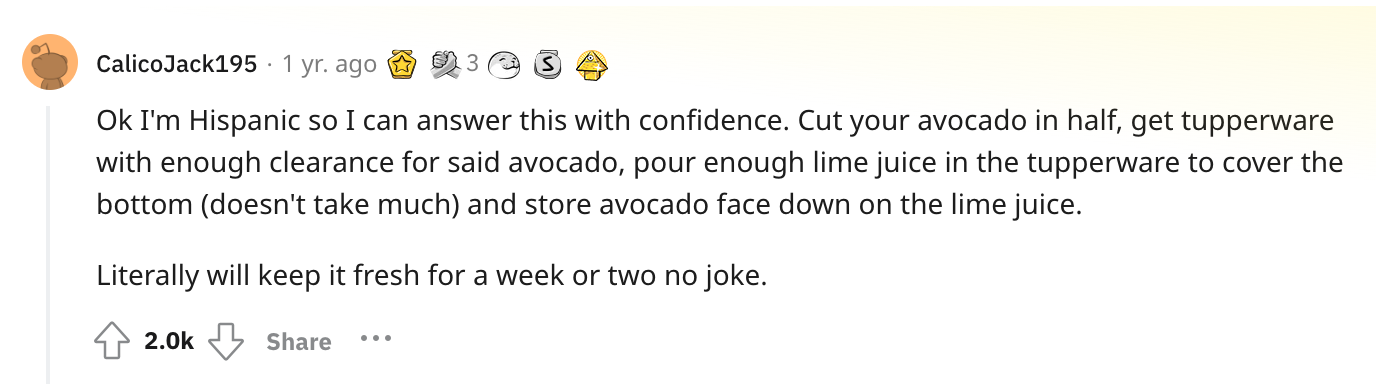Image resolution: width=1376 pixels, height=384 pixels.
Task: Click the yellow pyramid eye award icon
Action: pos(591,65)
